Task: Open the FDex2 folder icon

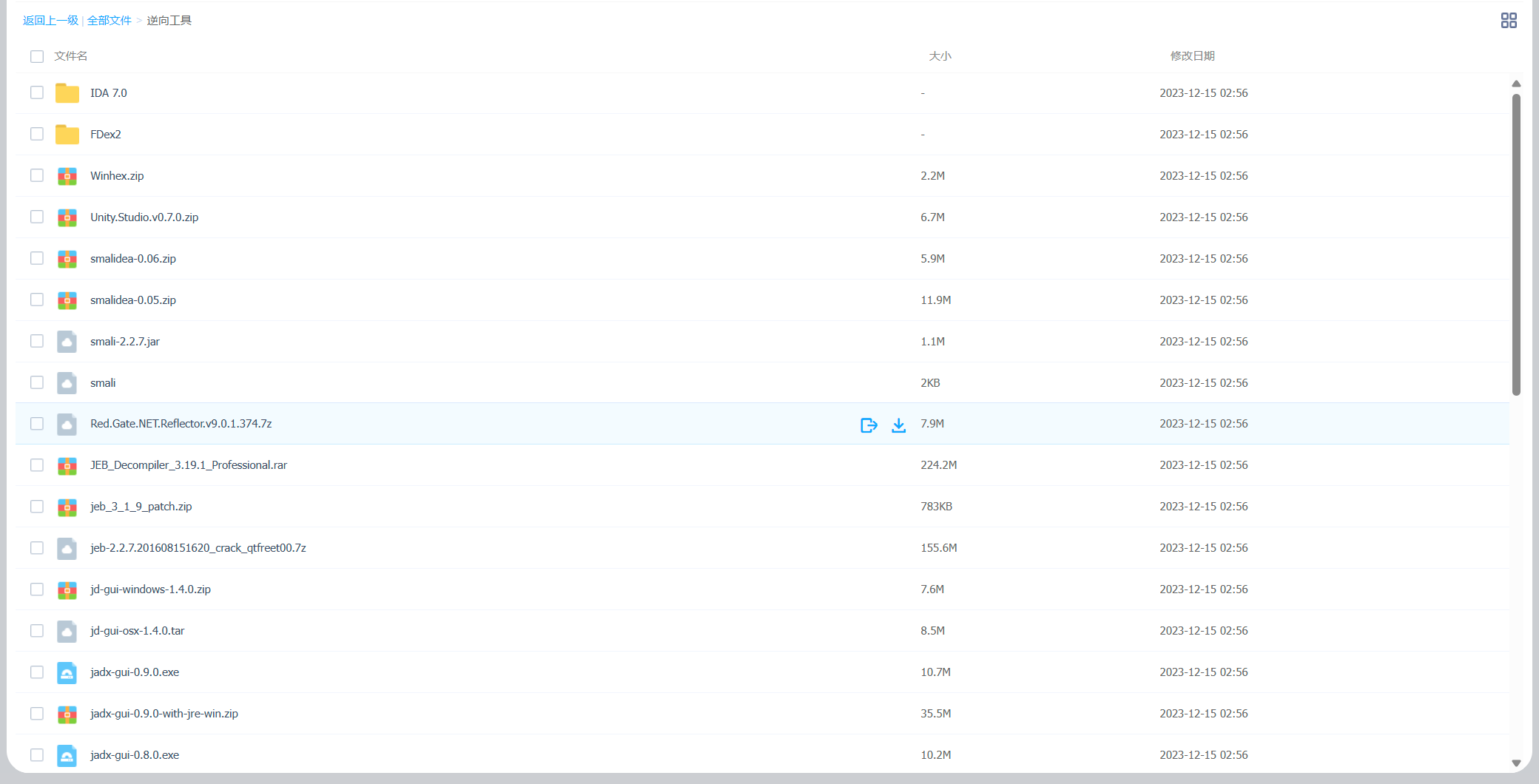Action: pos(67,135)
